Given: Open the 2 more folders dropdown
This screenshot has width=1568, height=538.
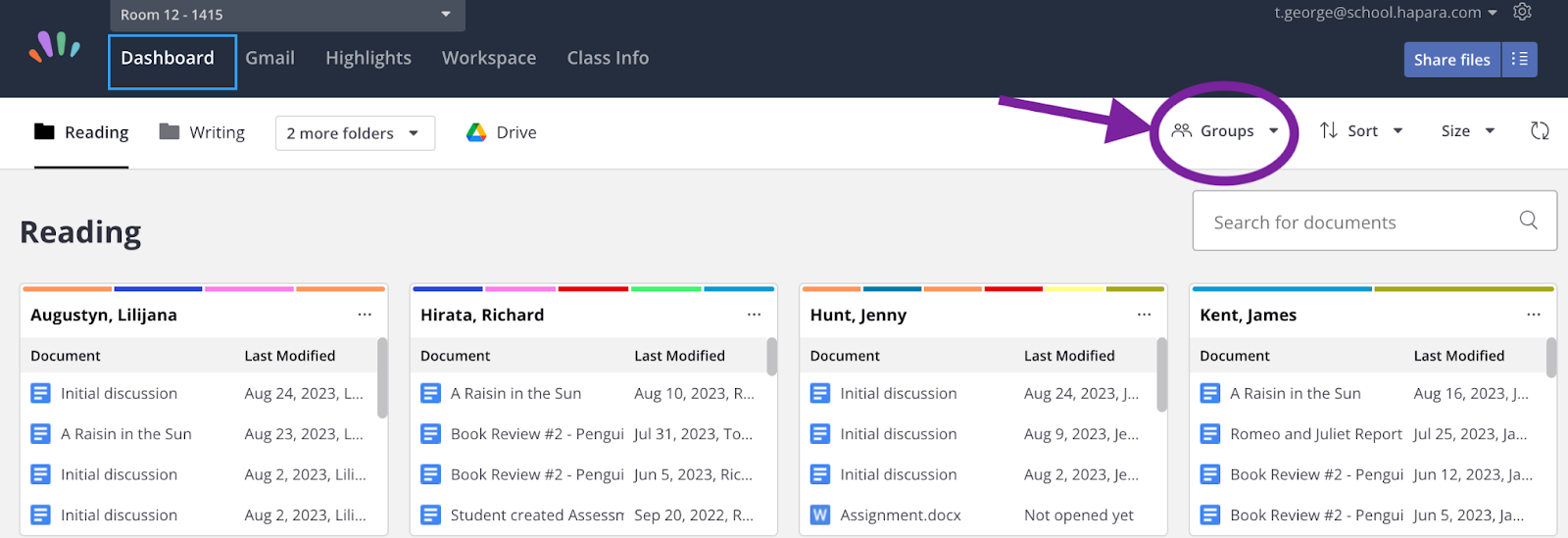Looking at the screenshot, I should click(355, 133).
